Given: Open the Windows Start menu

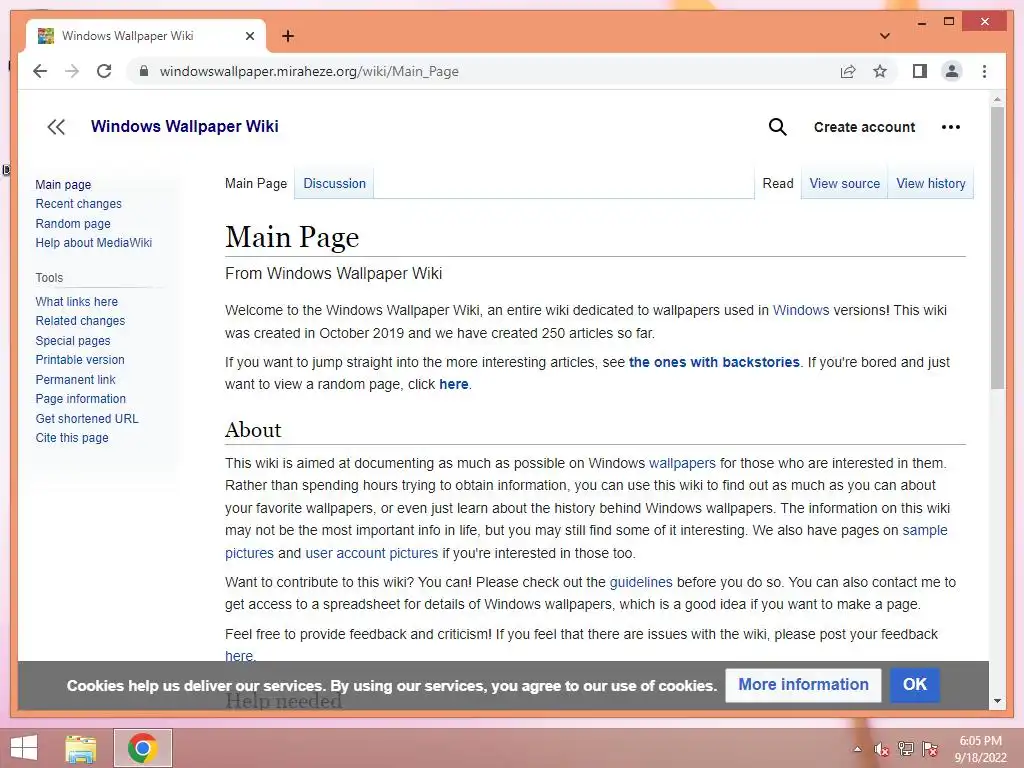Looking at the screenshot, I should 24,748.
